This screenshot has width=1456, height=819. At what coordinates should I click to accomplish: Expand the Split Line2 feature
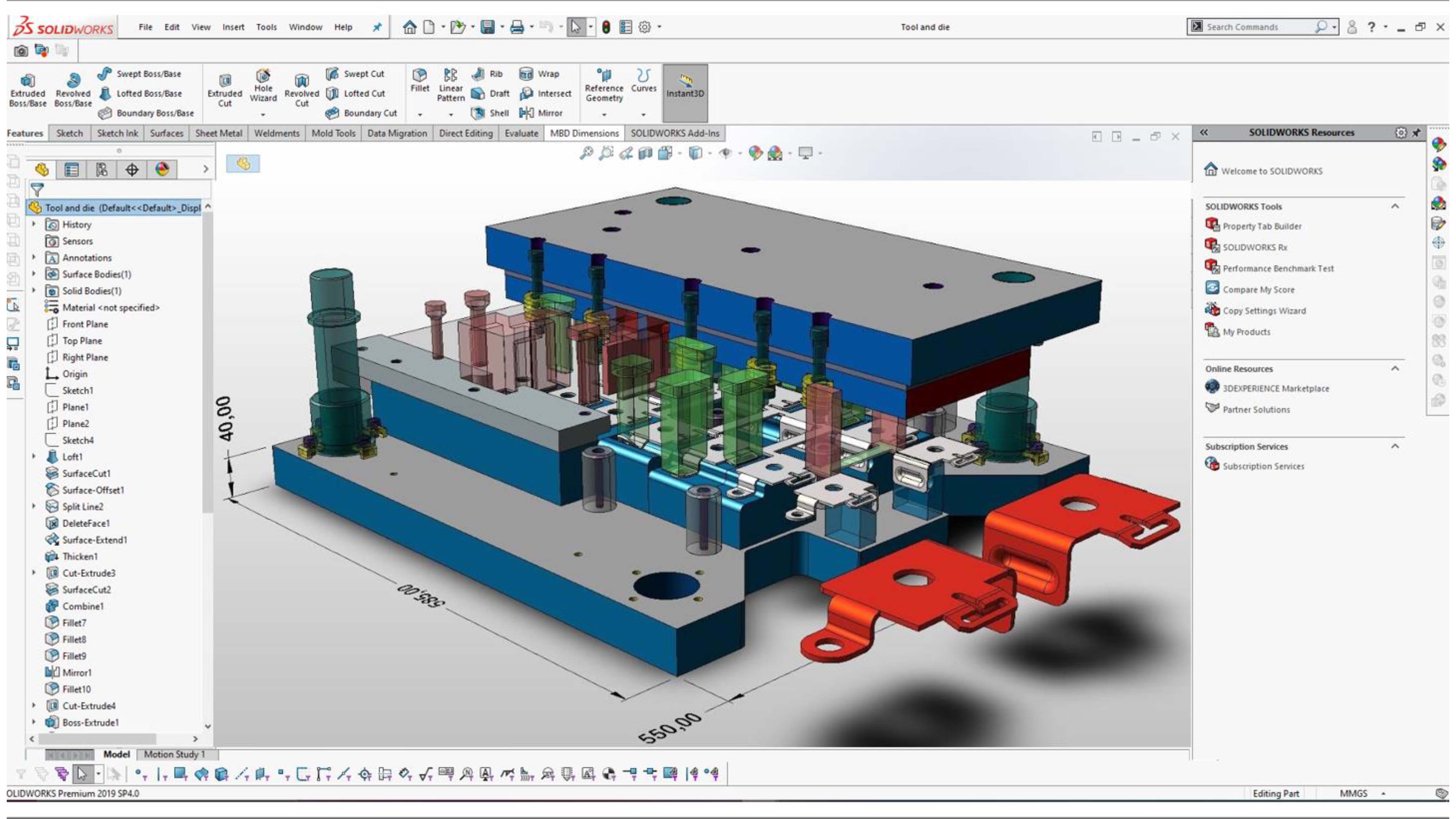[x=34, y=506]
